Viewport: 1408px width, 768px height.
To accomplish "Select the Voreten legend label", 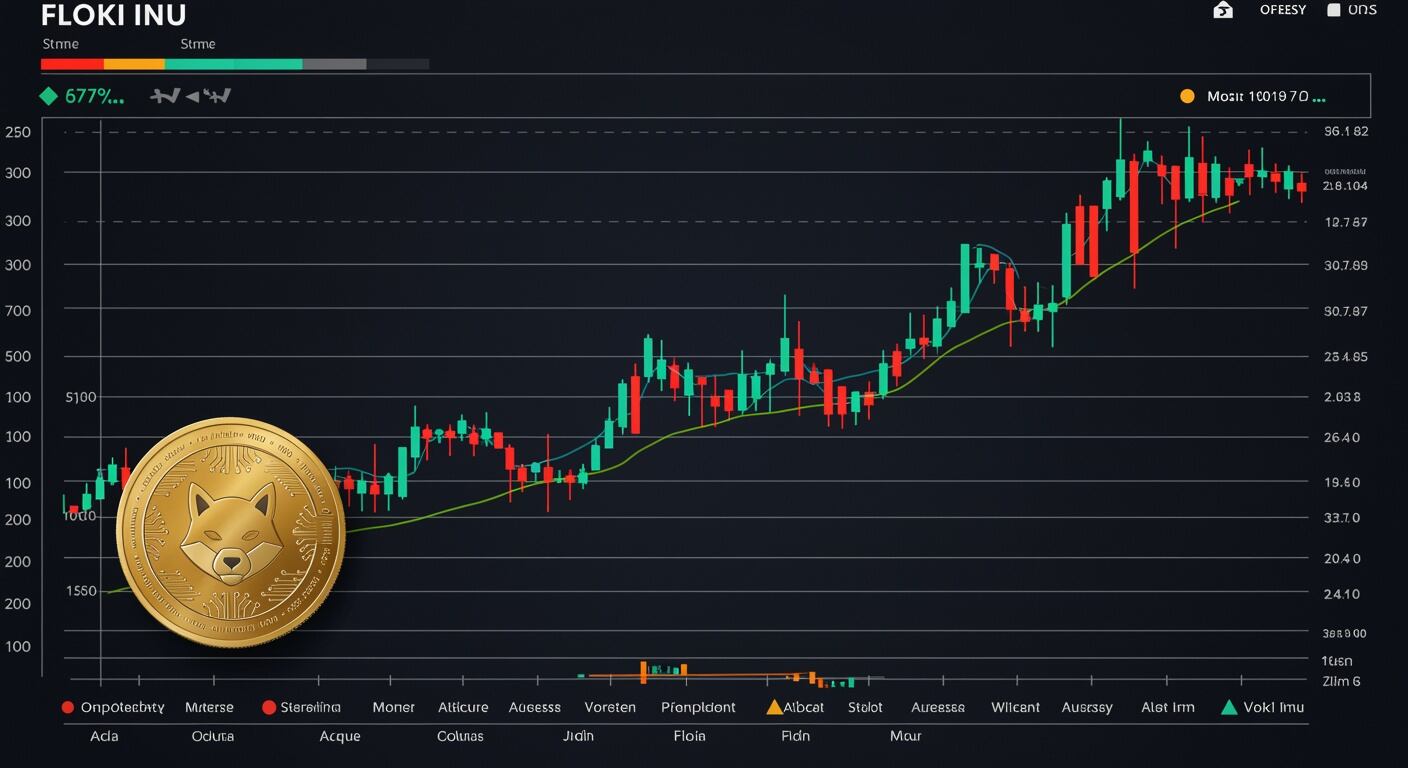I will click(609, 707).
